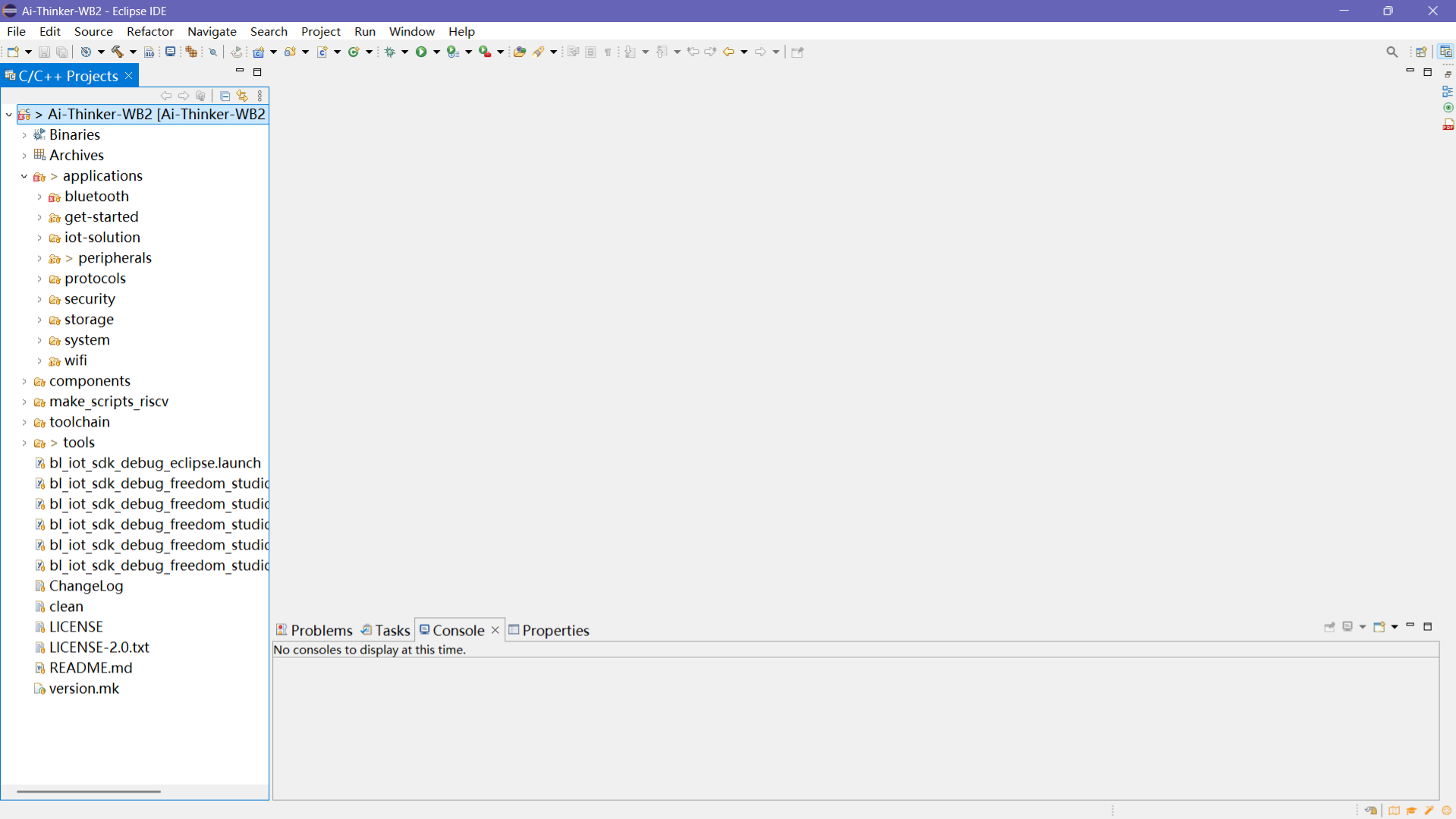Click the green Run button icon
1456x819 pixels.
[421, 52]
